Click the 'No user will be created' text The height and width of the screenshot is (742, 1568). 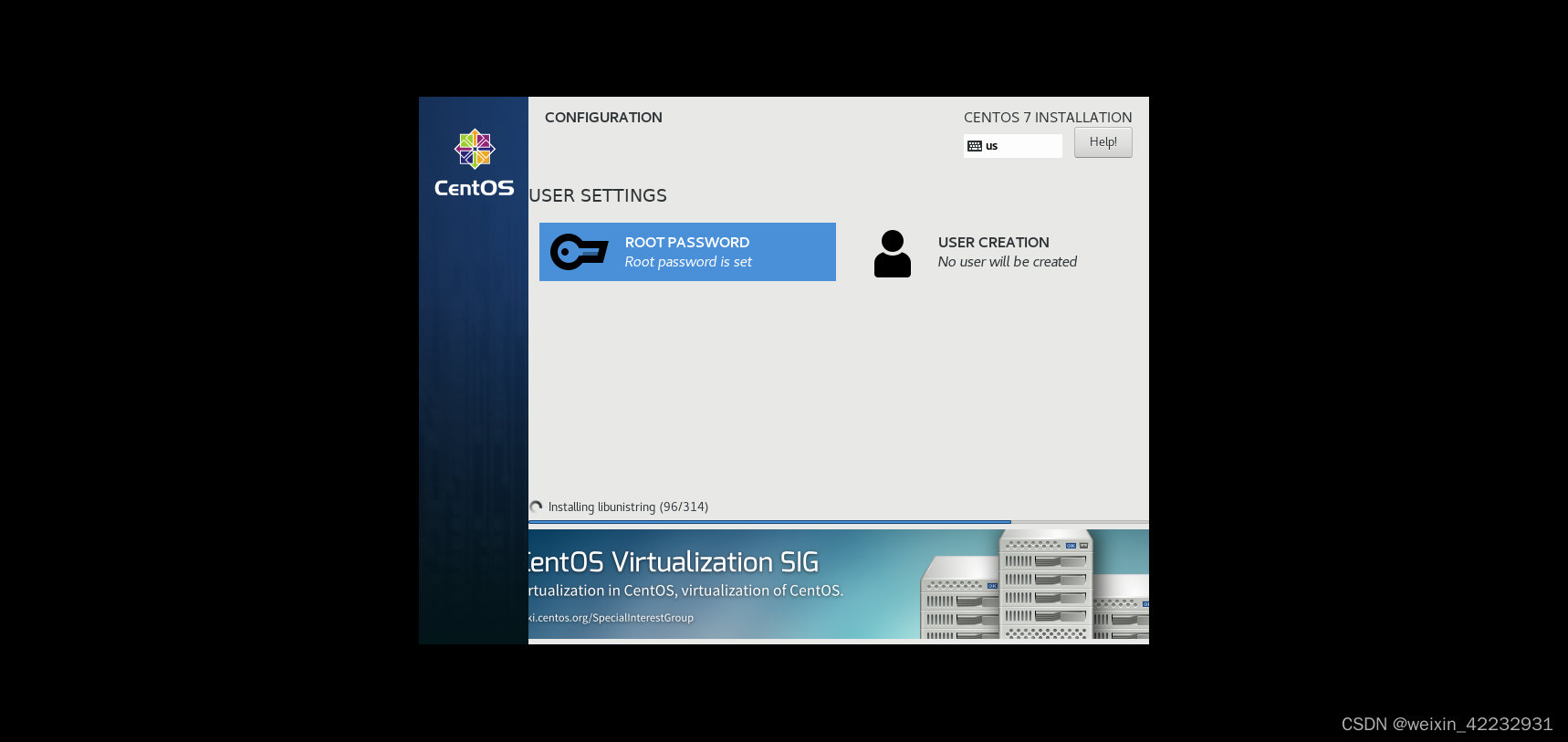pos(1008,262)
